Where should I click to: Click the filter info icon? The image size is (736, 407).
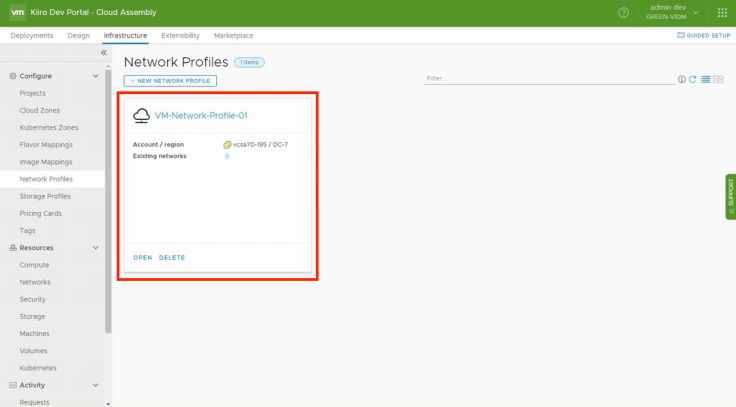(682, 79)
